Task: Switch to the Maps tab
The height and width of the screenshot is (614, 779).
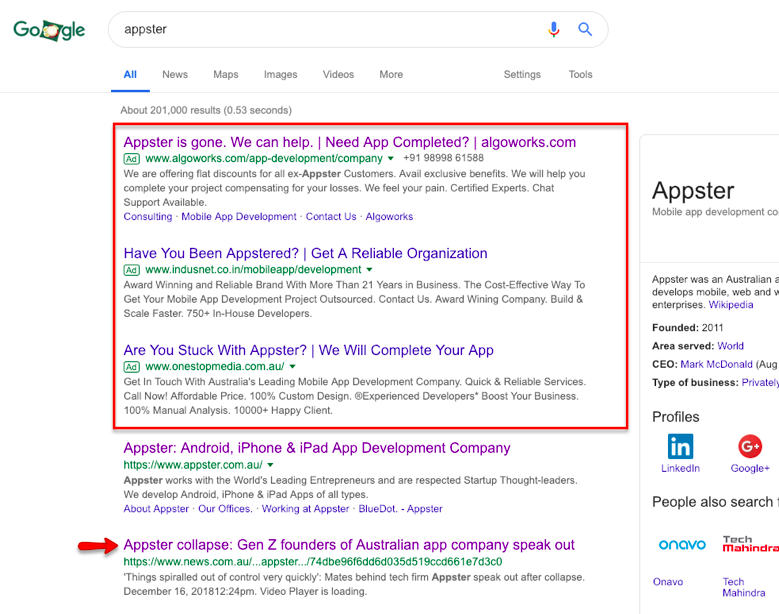Action: tap(226, 75)
